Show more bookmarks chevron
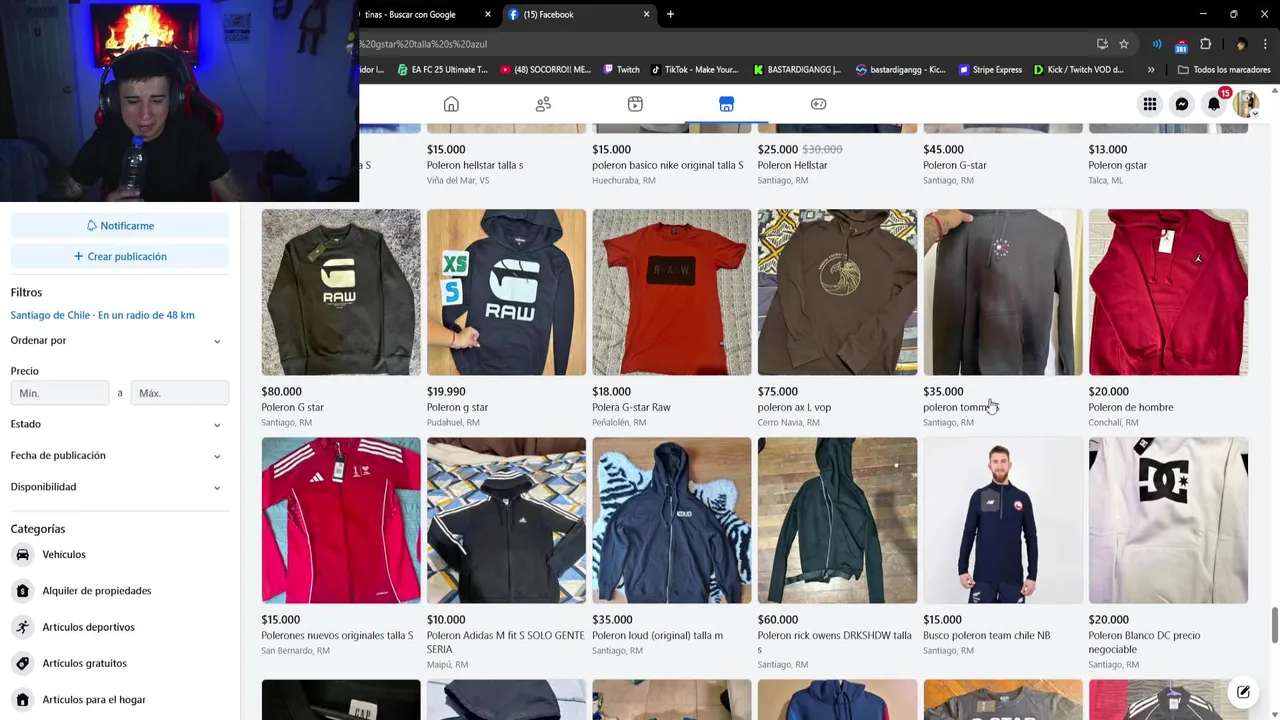Viewport: 1280px width, 720px height. click(1151, 70)
